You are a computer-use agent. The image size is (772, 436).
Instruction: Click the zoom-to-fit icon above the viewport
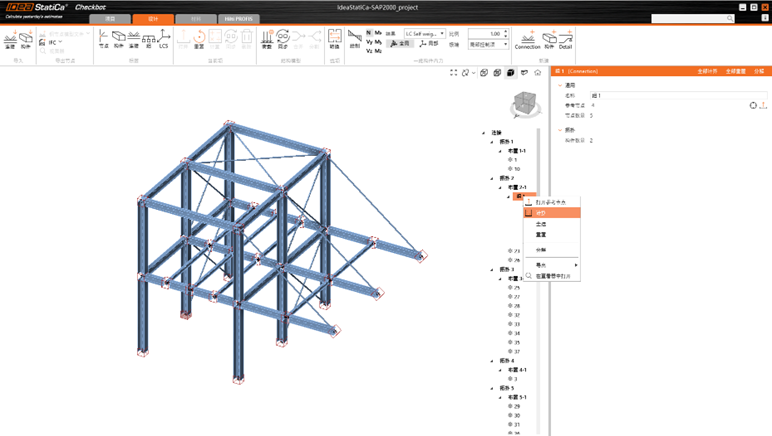tap(453, 73)
